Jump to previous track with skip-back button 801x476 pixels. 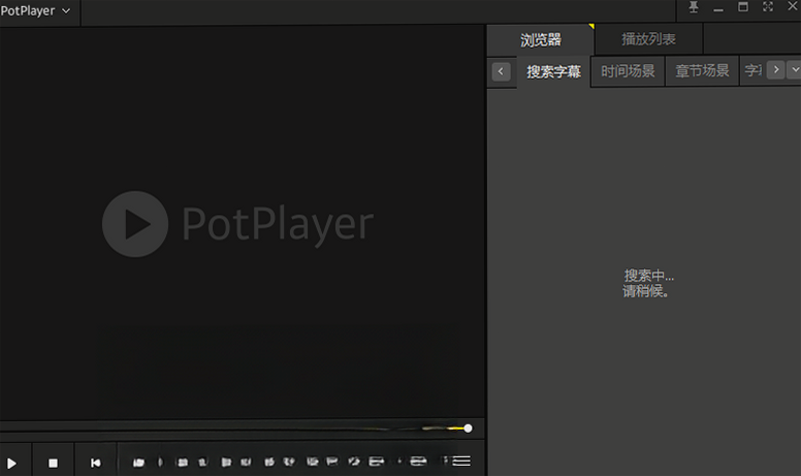click(96, 463)
